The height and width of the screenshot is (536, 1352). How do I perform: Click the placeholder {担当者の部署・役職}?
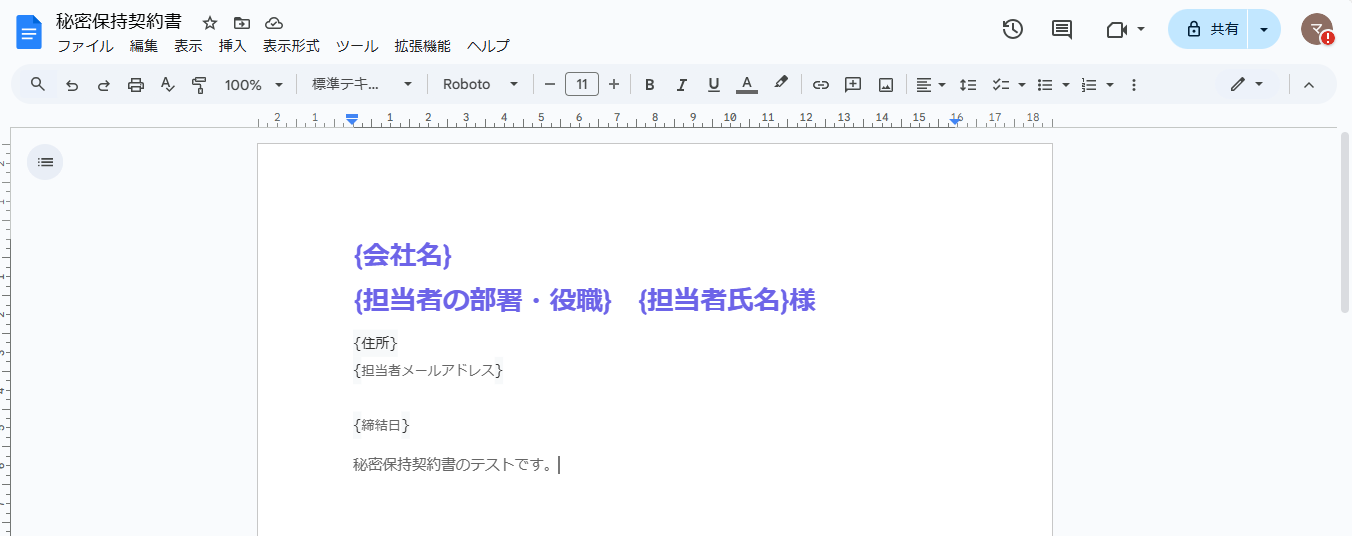pyautogui.click(x=482, y=300)
